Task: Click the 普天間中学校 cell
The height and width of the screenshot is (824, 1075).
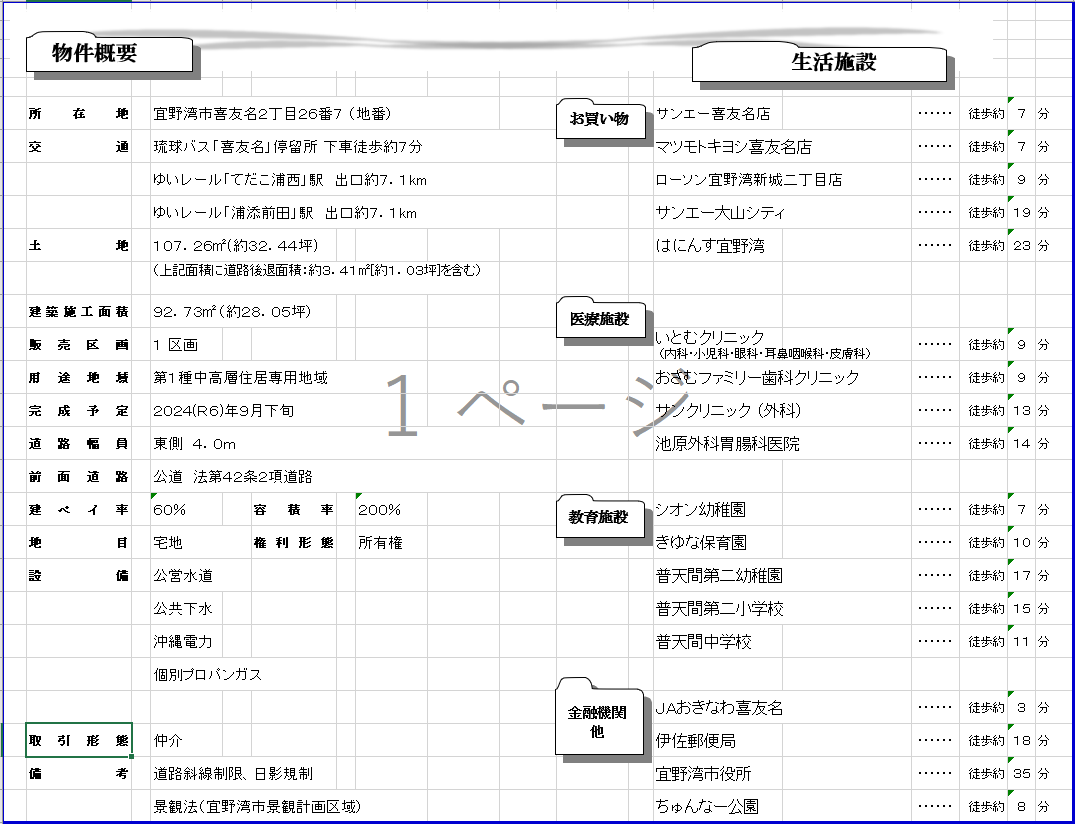Action: pyautogui.click(x=703, y=642)
